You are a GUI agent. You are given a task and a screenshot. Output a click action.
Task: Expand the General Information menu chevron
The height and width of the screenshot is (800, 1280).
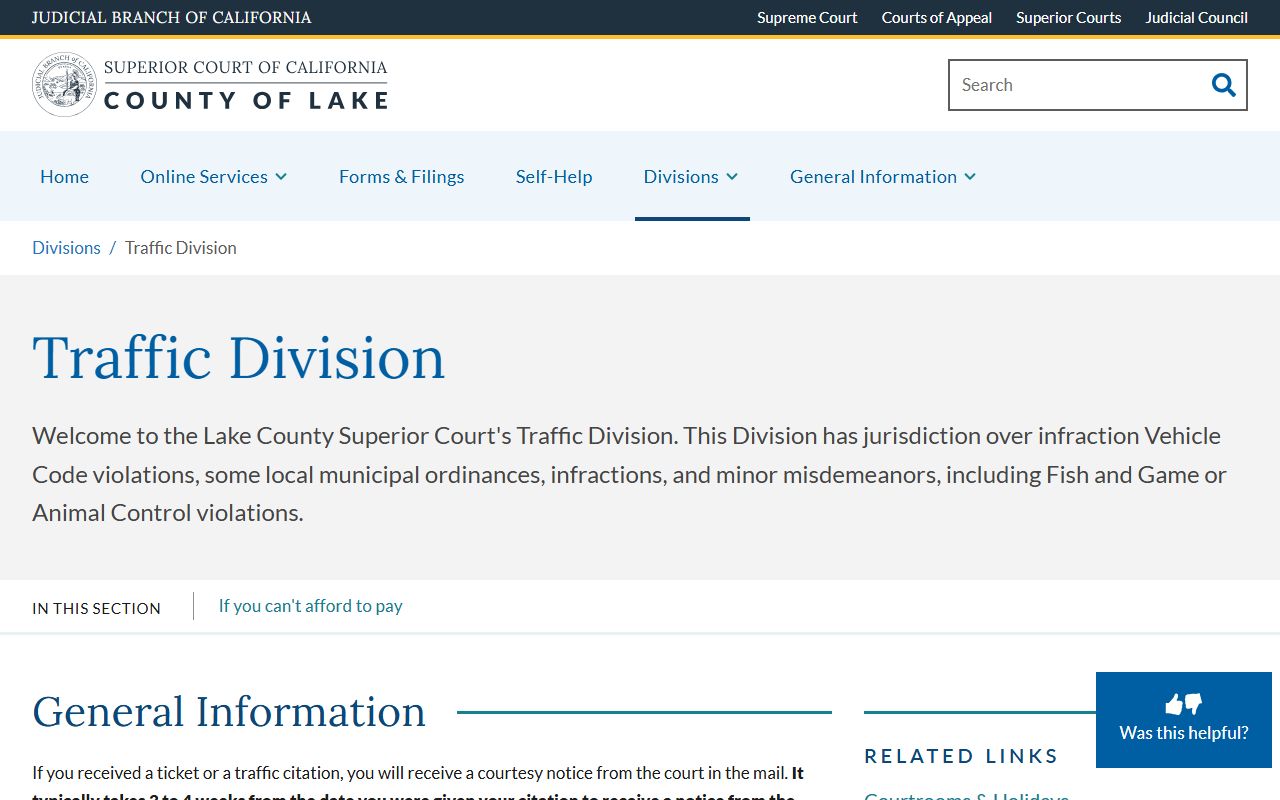point(970,177)
